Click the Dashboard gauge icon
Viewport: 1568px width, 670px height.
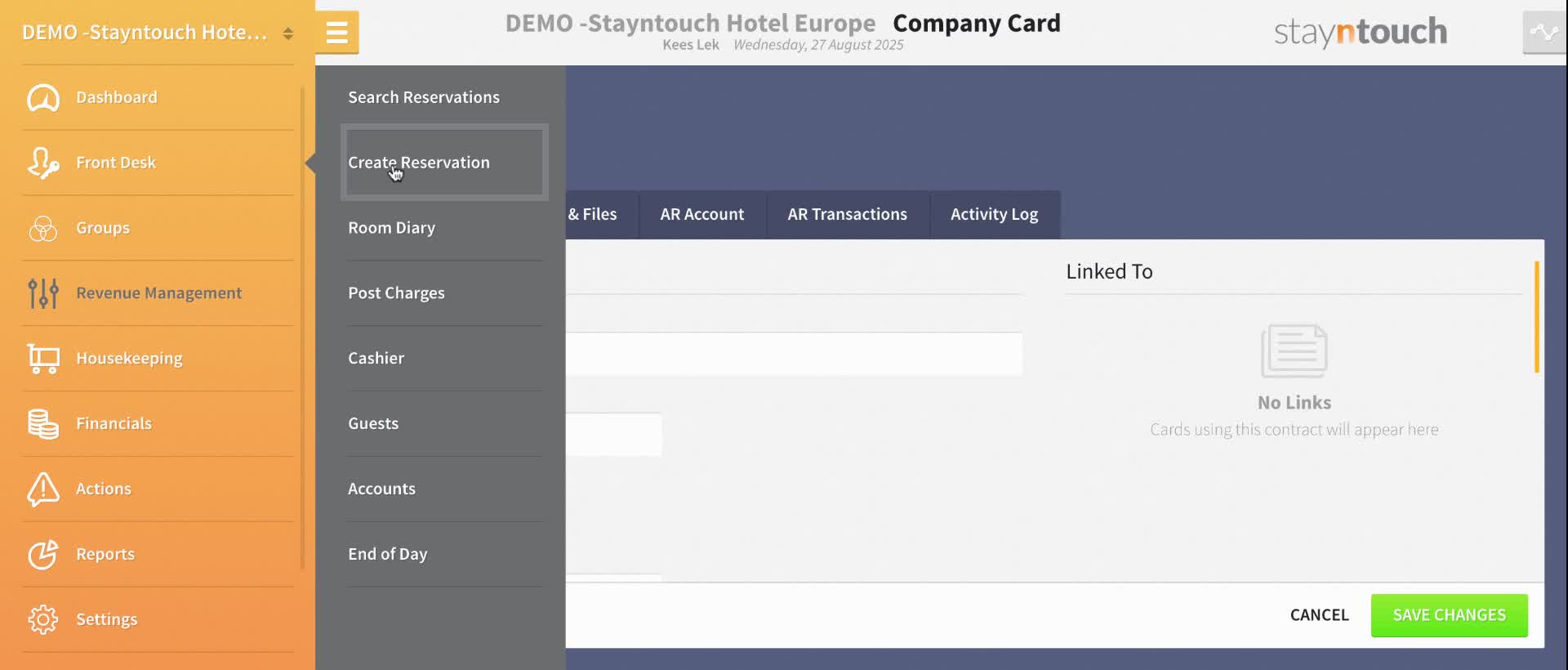click(43, 97)
